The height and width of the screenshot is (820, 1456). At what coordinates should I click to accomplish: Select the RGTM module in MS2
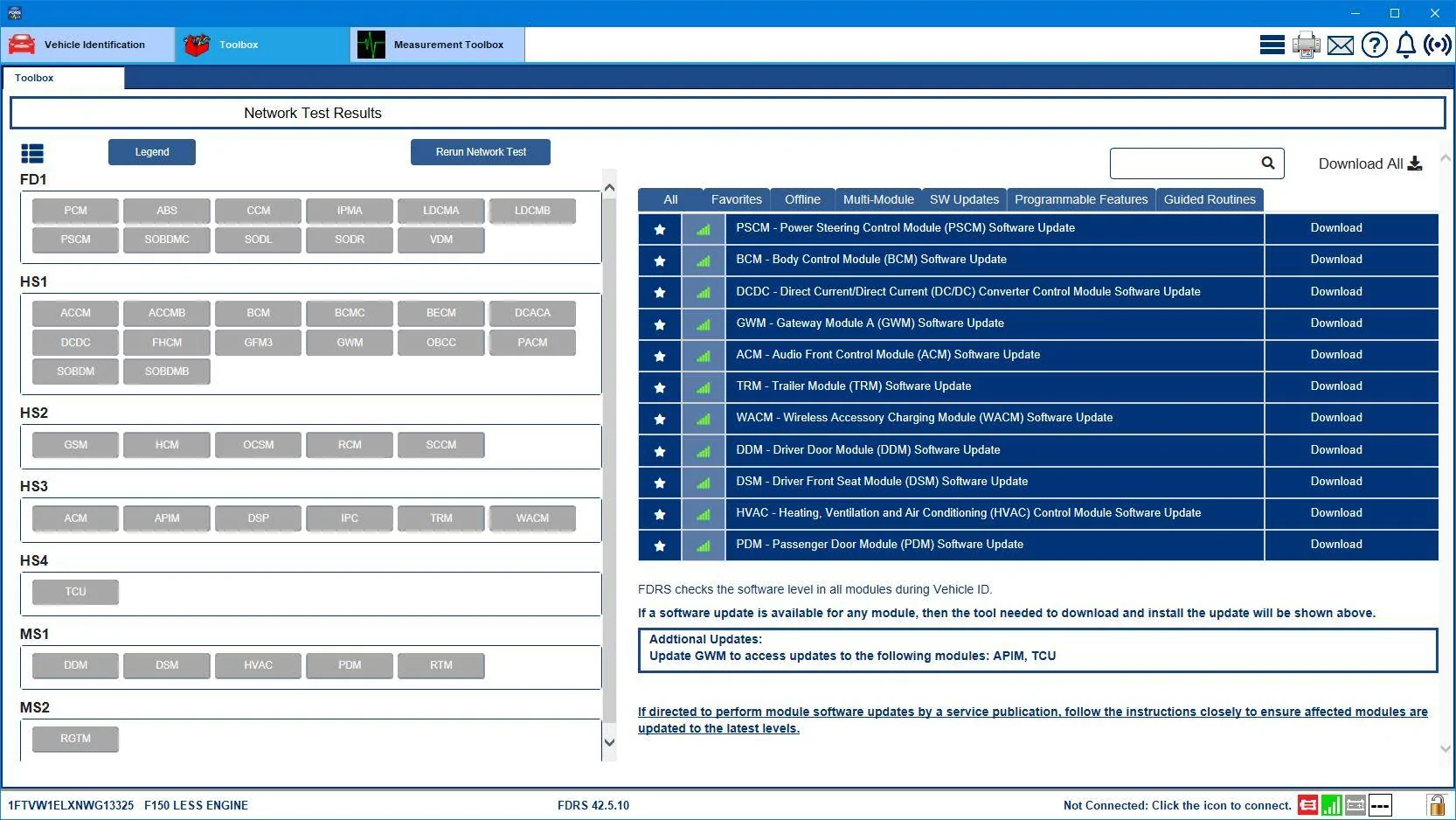coord(75,739)
